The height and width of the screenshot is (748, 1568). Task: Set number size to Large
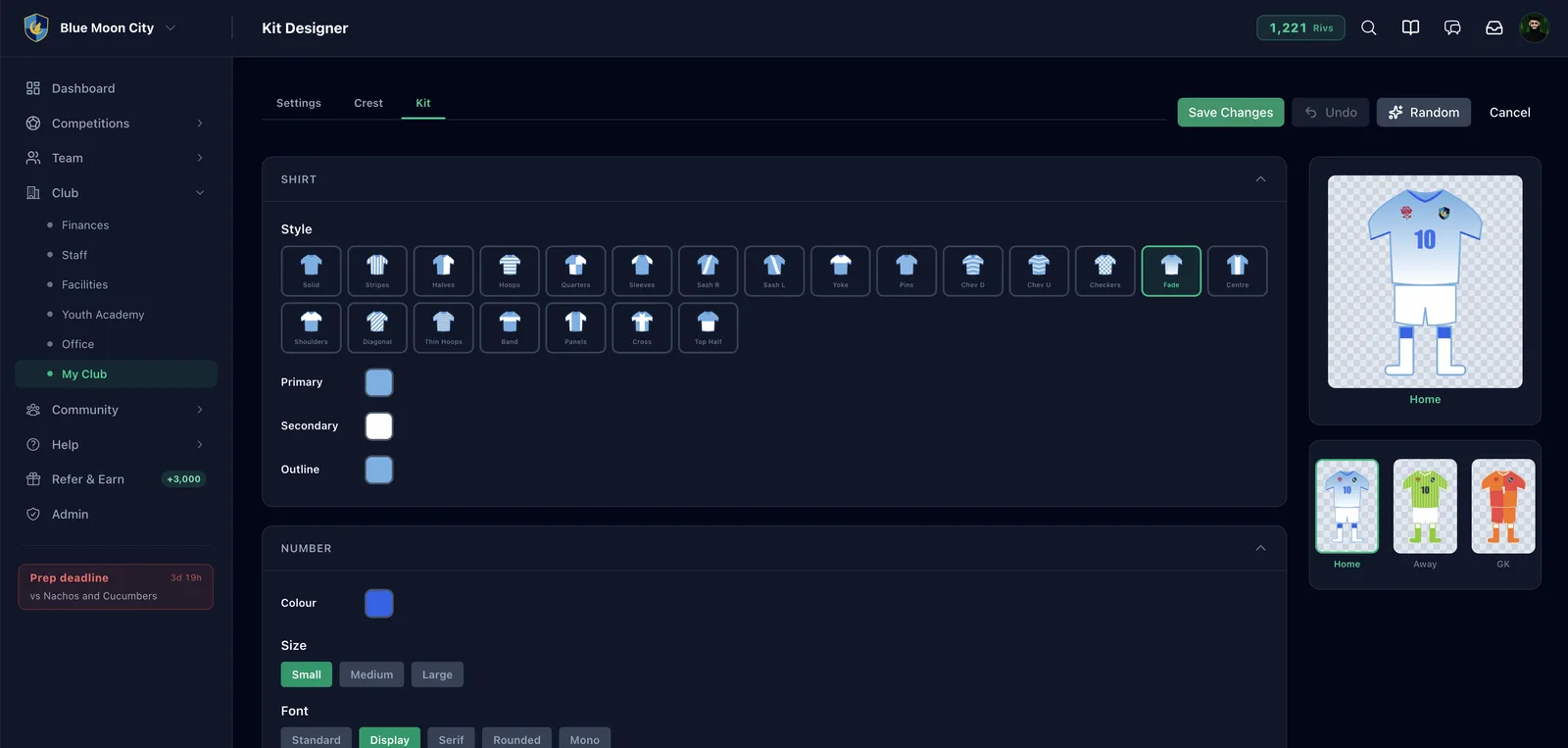437,674
